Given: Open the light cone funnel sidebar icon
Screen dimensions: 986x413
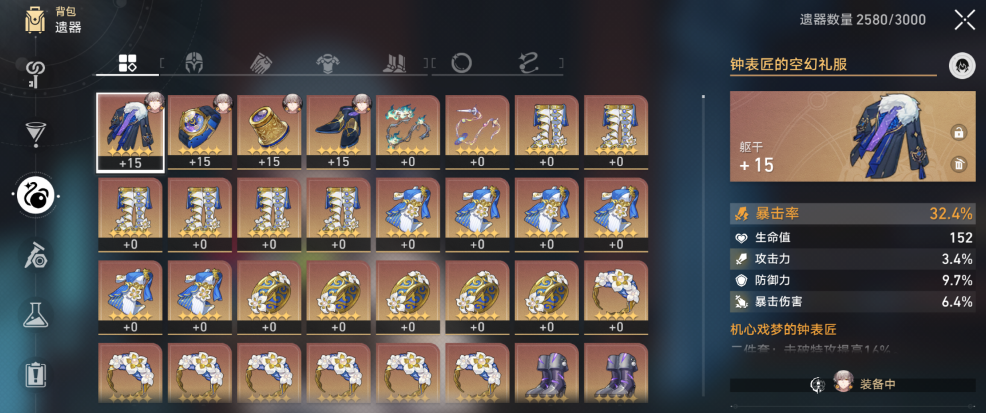Looking at the screenshot, I should point(35,131).
